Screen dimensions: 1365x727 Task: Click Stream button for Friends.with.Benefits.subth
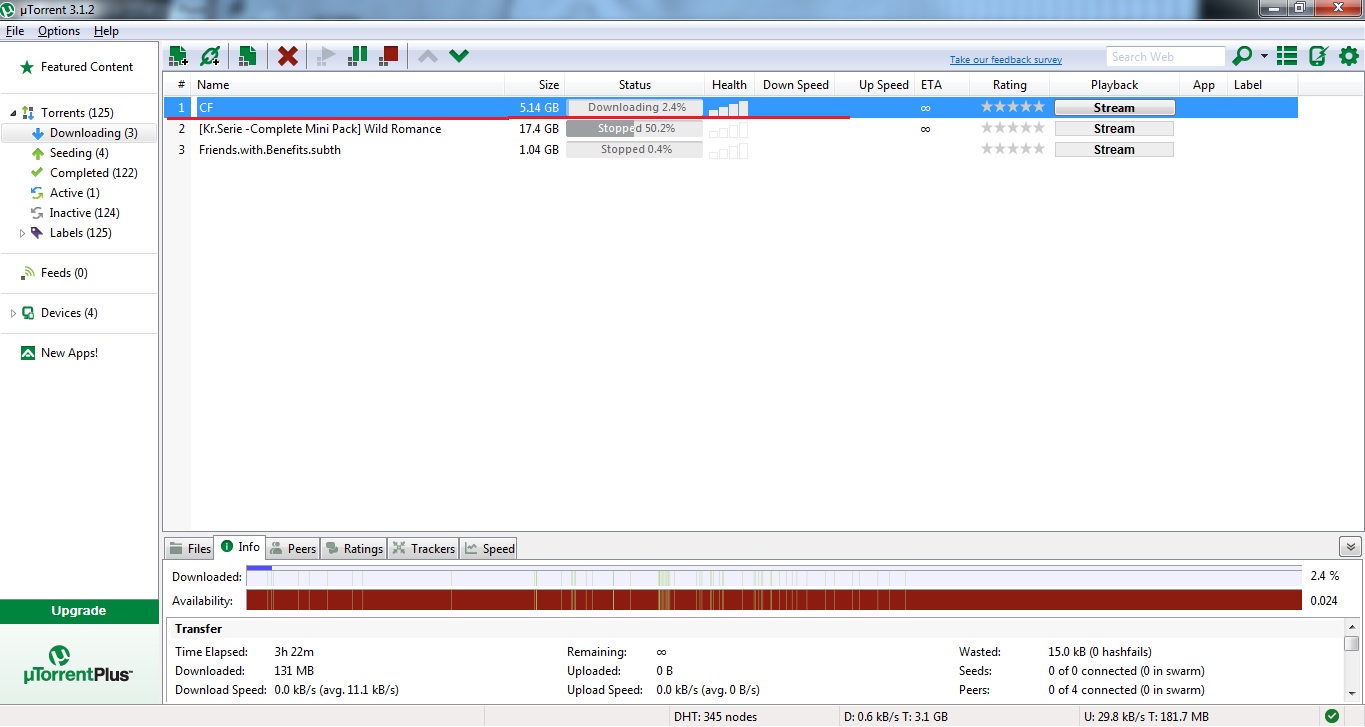tap(1114, 150)
